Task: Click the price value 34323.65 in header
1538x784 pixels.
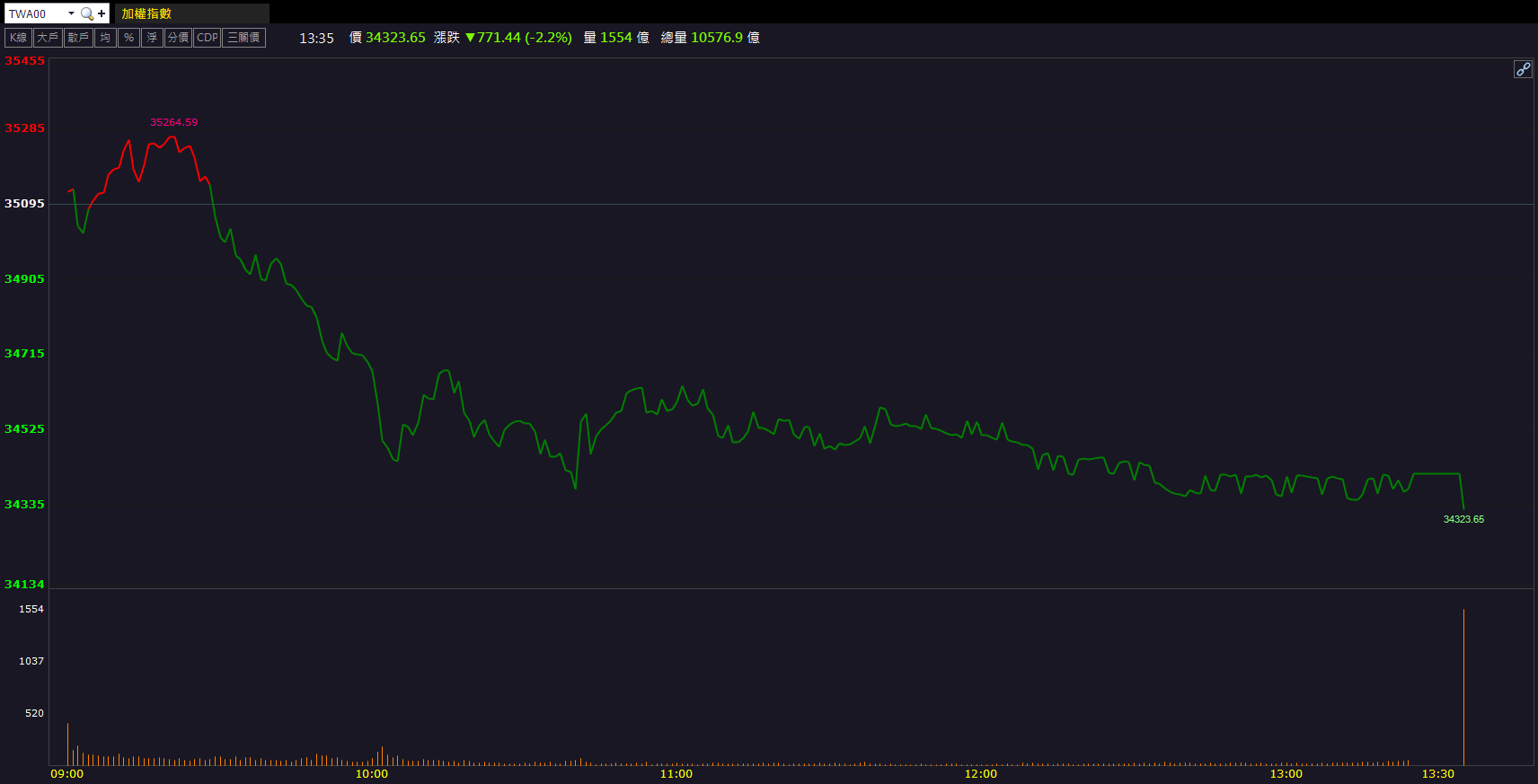Action: click(x=395, y=38)
